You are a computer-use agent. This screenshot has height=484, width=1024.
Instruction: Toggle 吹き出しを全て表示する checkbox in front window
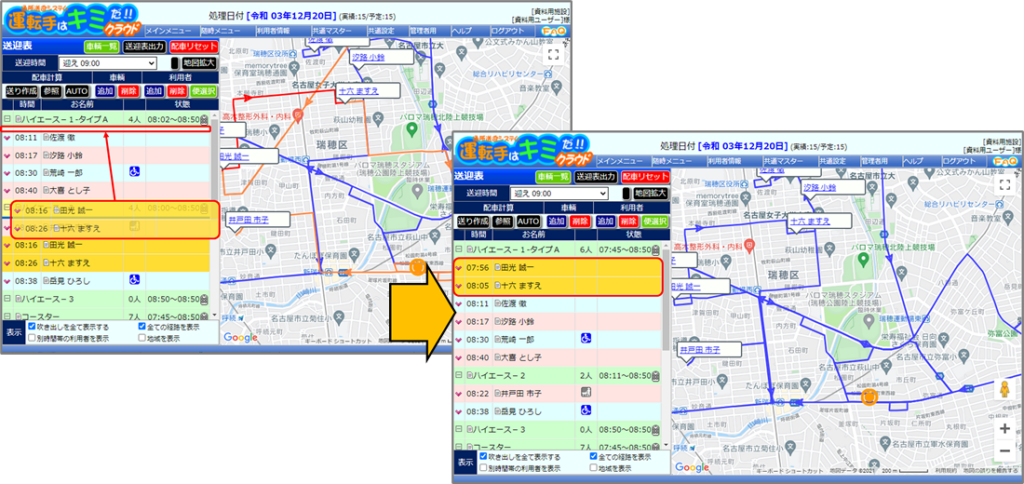pyautogui.click(x=483, y=456)
